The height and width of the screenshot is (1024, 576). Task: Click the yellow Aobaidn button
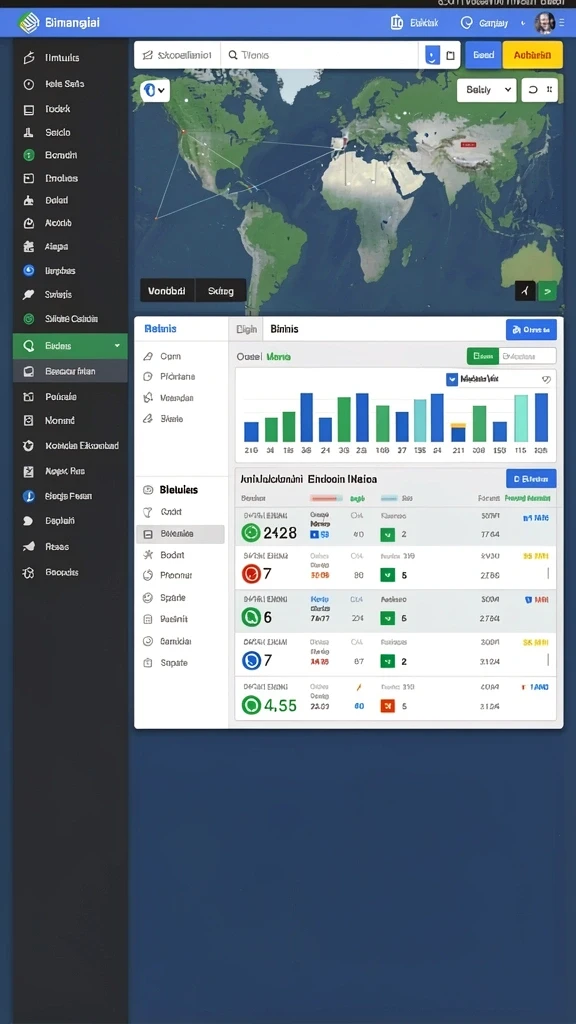pos(532,56)
